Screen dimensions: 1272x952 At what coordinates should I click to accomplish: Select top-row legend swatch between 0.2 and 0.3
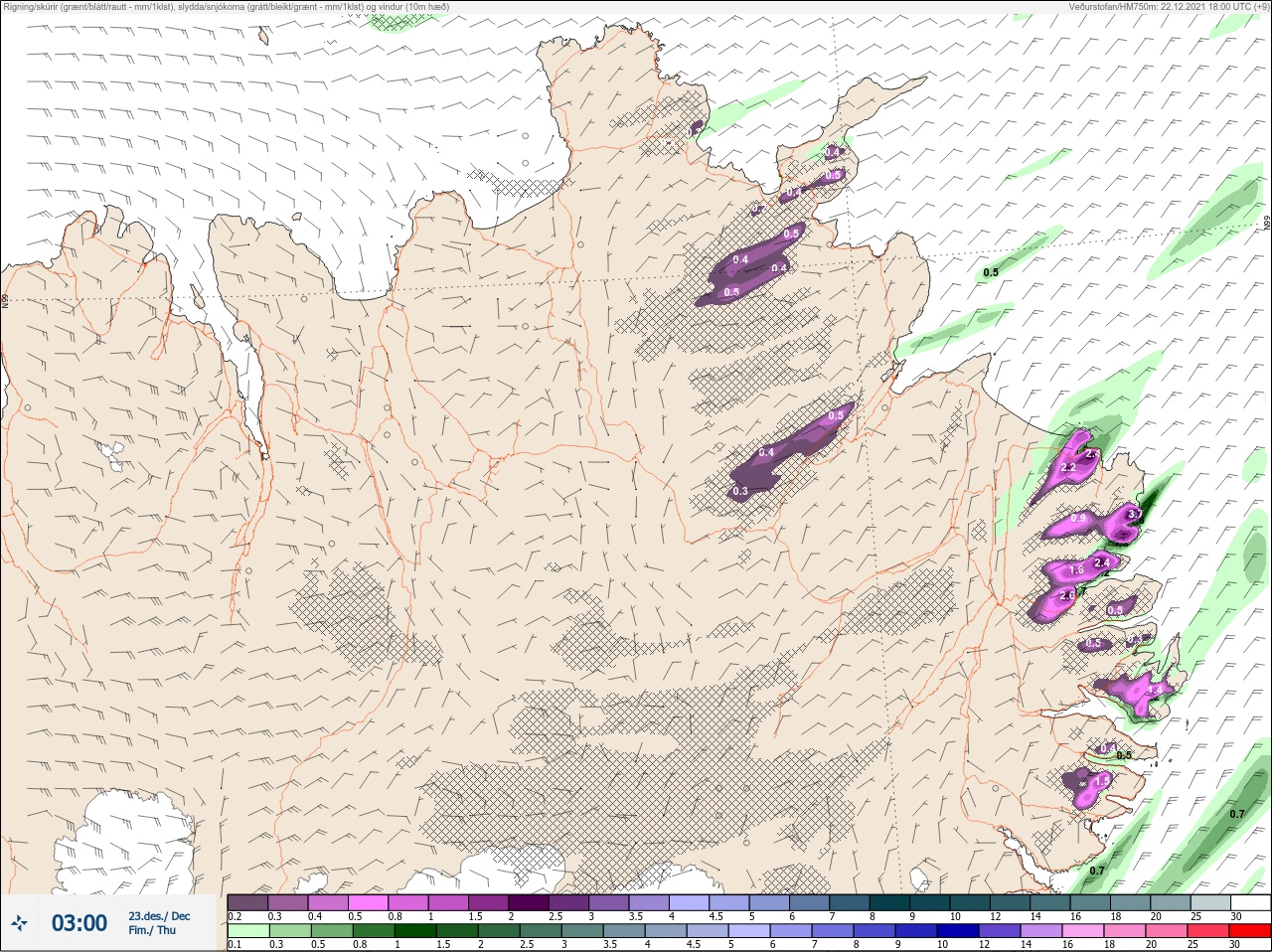coord(247,902)
